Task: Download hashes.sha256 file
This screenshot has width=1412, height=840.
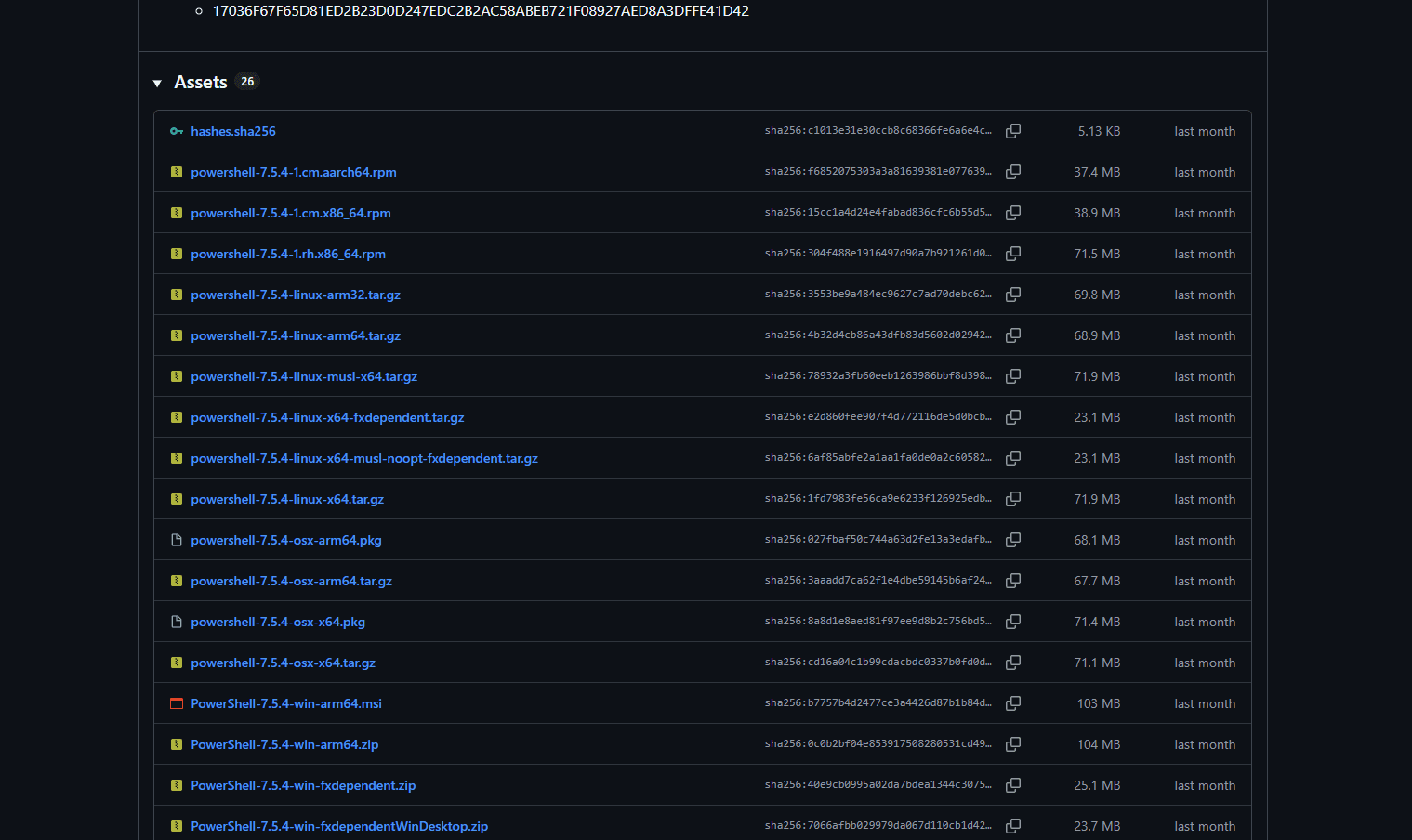Action: pyautogui.click(x=233, y=131)
